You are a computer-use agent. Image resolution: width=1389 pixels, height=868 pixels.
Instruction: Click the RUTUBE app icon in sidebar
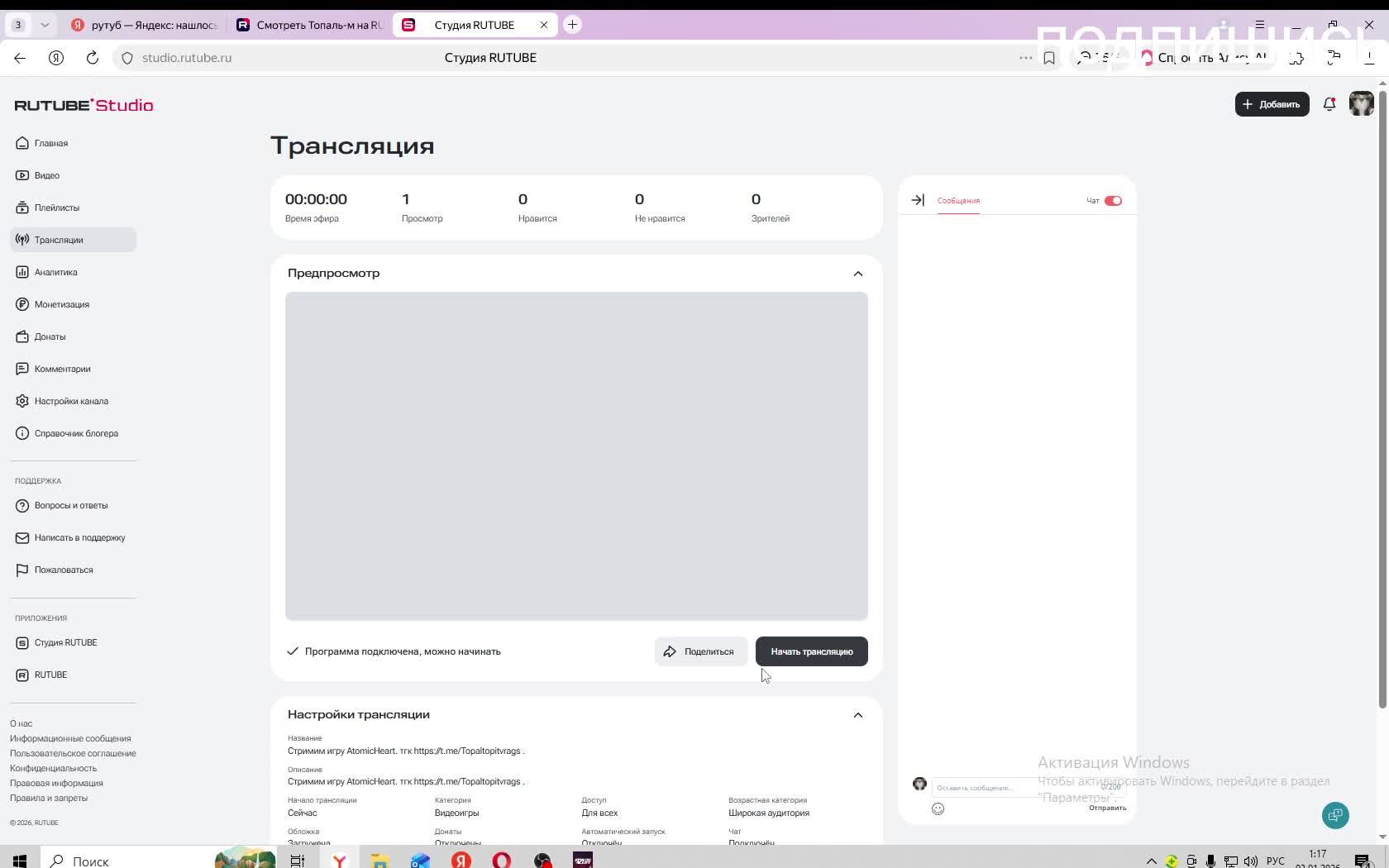[x=22, y=675]
